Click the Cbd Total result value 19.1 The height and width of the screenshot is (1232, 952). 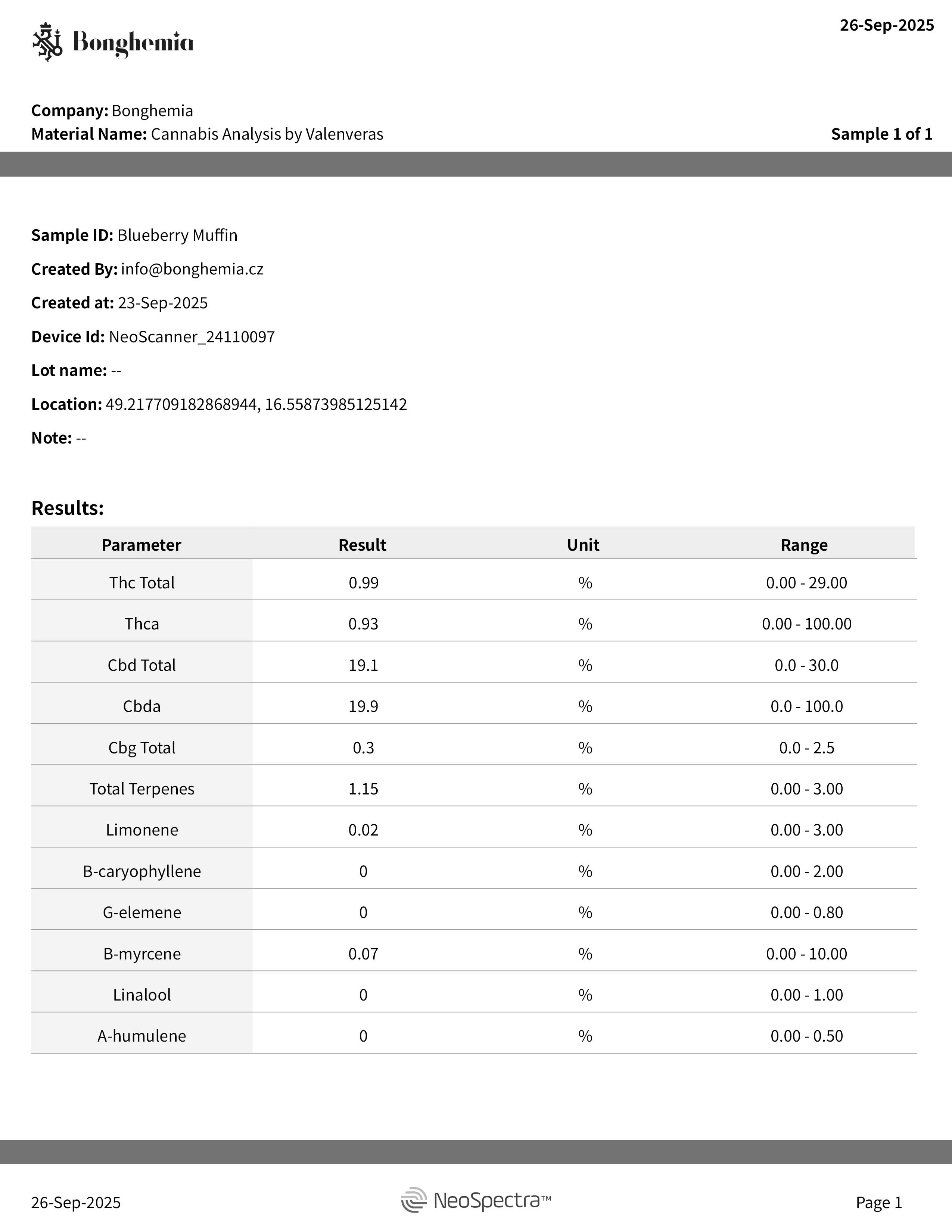(x=363, y=665)
